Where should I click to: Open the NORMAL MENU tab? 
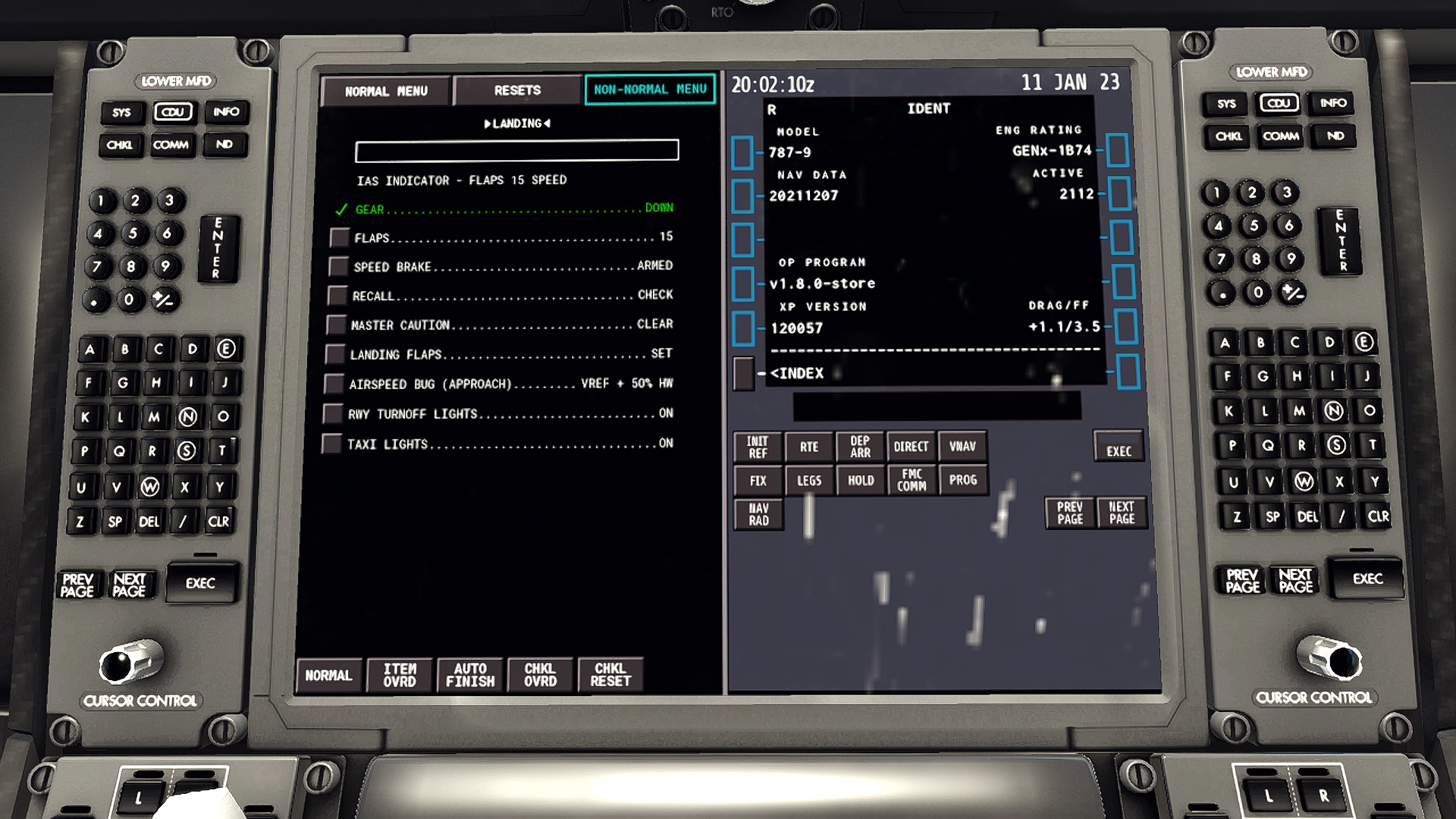(386, 91)
